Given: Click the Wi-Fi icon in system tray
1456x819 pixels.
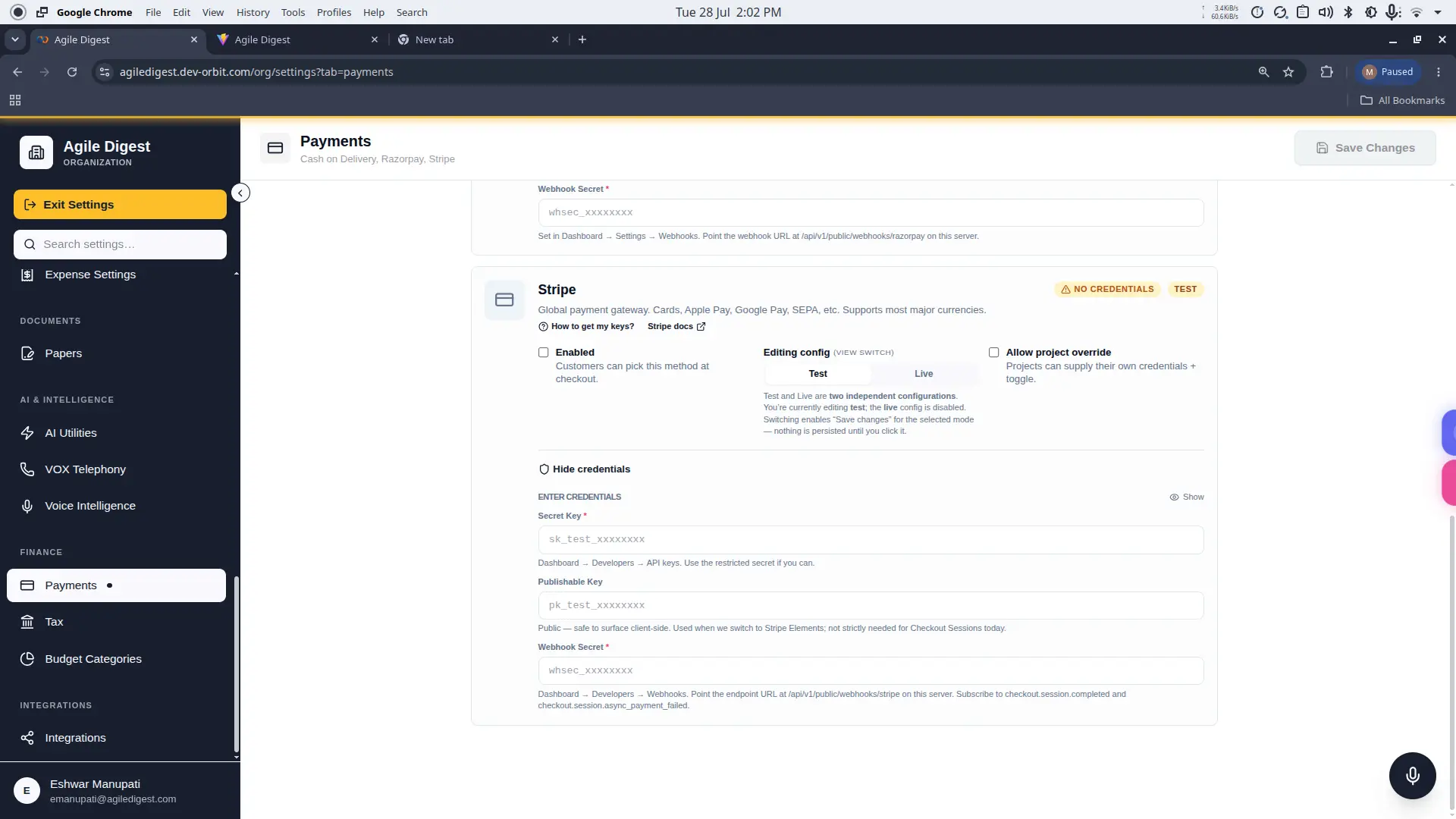Looking at the screenshot, I should click(x=1416, y=12).
